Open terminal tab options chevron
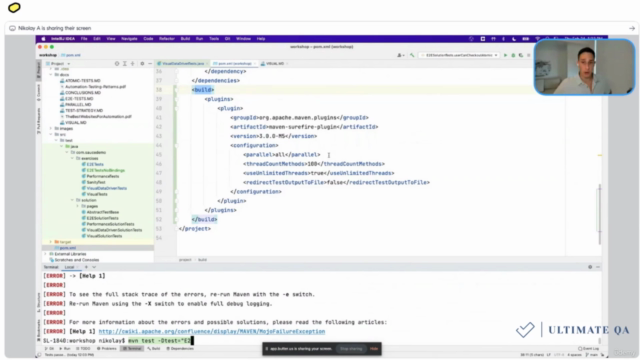 [94, 267]
